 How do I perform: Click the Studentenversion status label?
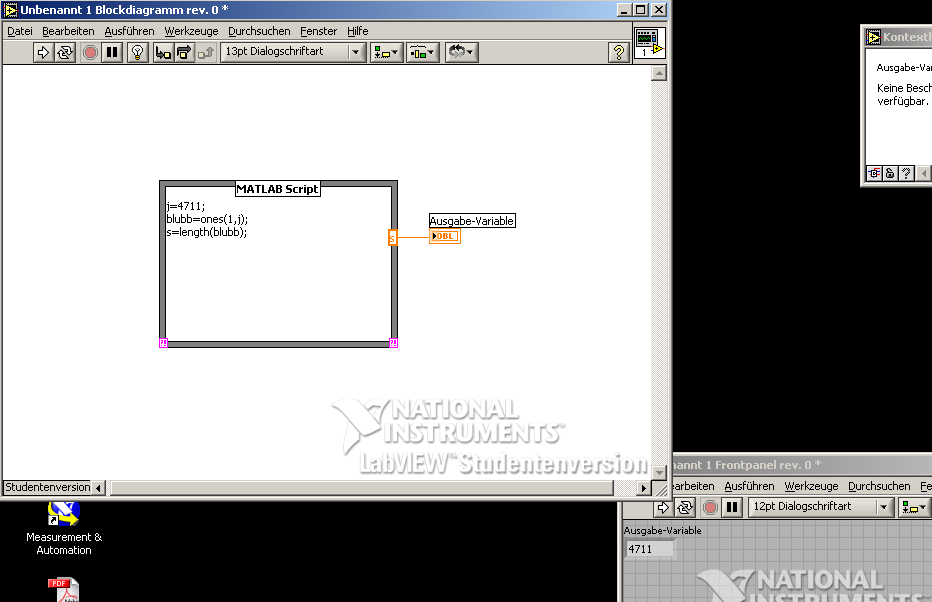coord(48,487)
